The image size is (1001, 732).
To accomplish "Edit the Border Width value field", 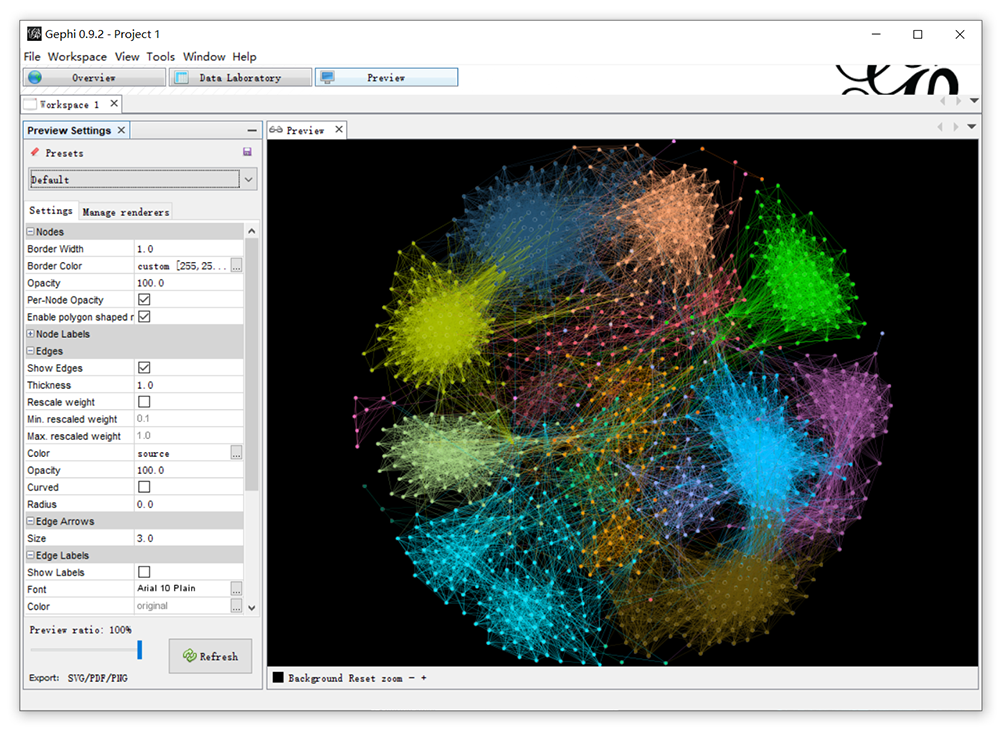I will 188,249.
